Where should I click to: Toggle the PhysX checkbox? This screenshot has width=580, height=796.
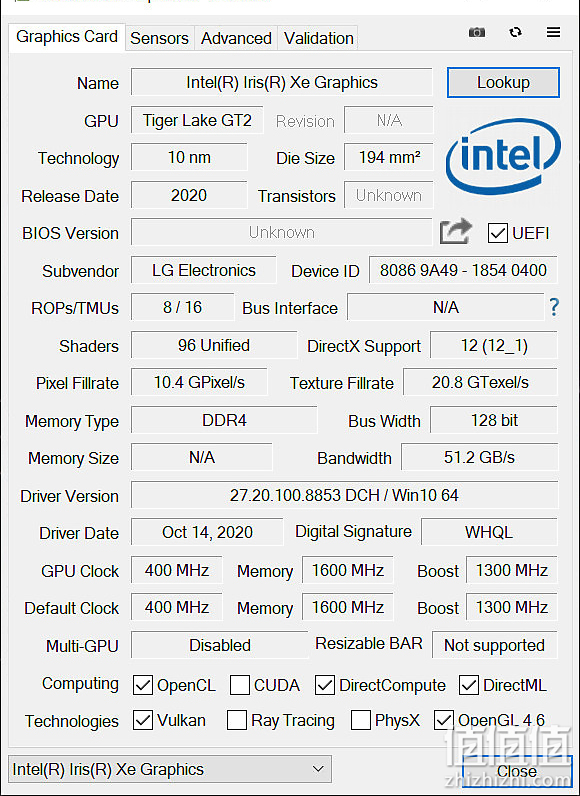coord(360,720)
